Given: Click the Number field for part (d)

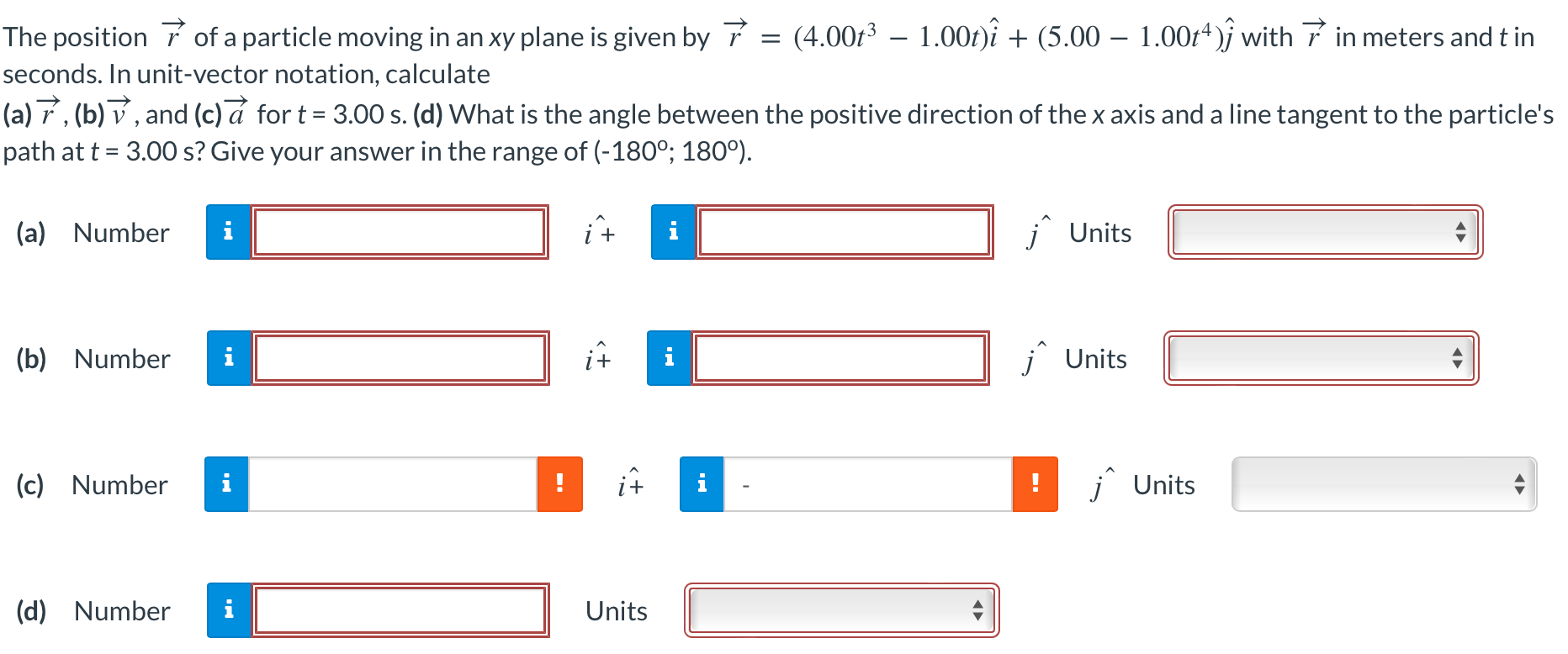Looking at the screenshot, I should click(x=400, y=611).
